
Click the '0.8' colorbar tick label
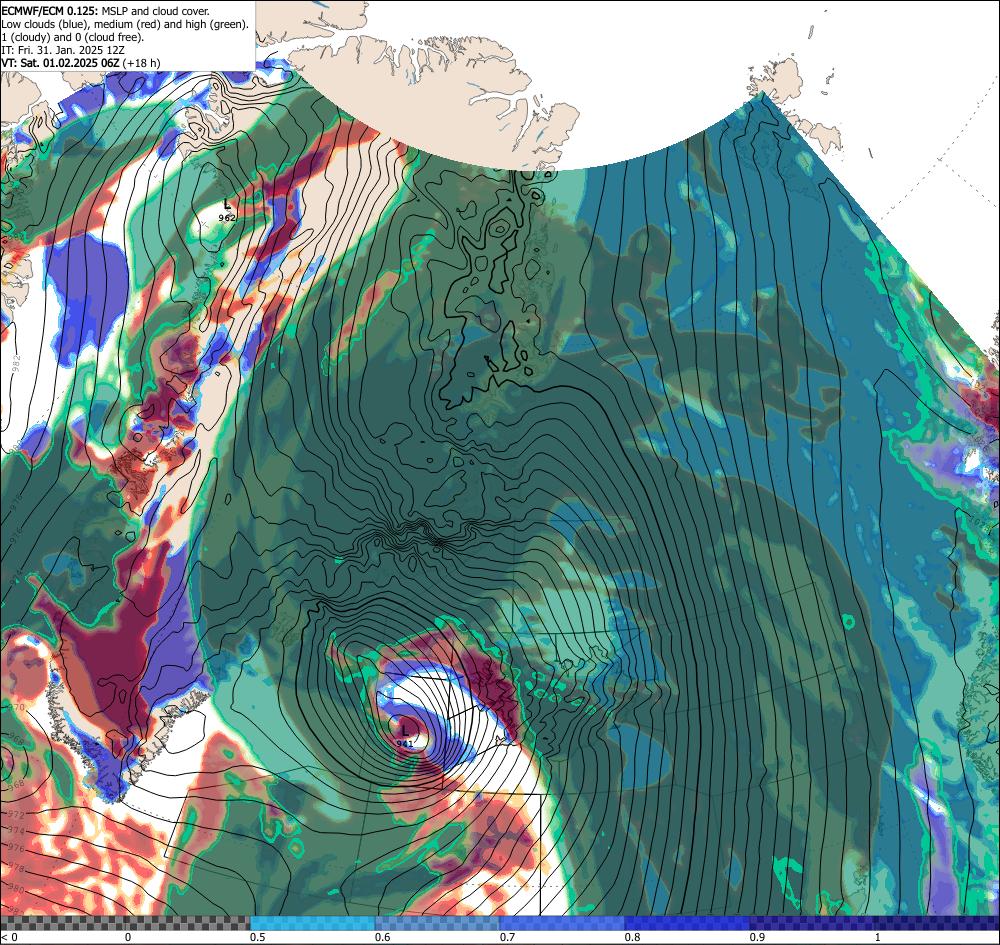[x=633, y=937]
